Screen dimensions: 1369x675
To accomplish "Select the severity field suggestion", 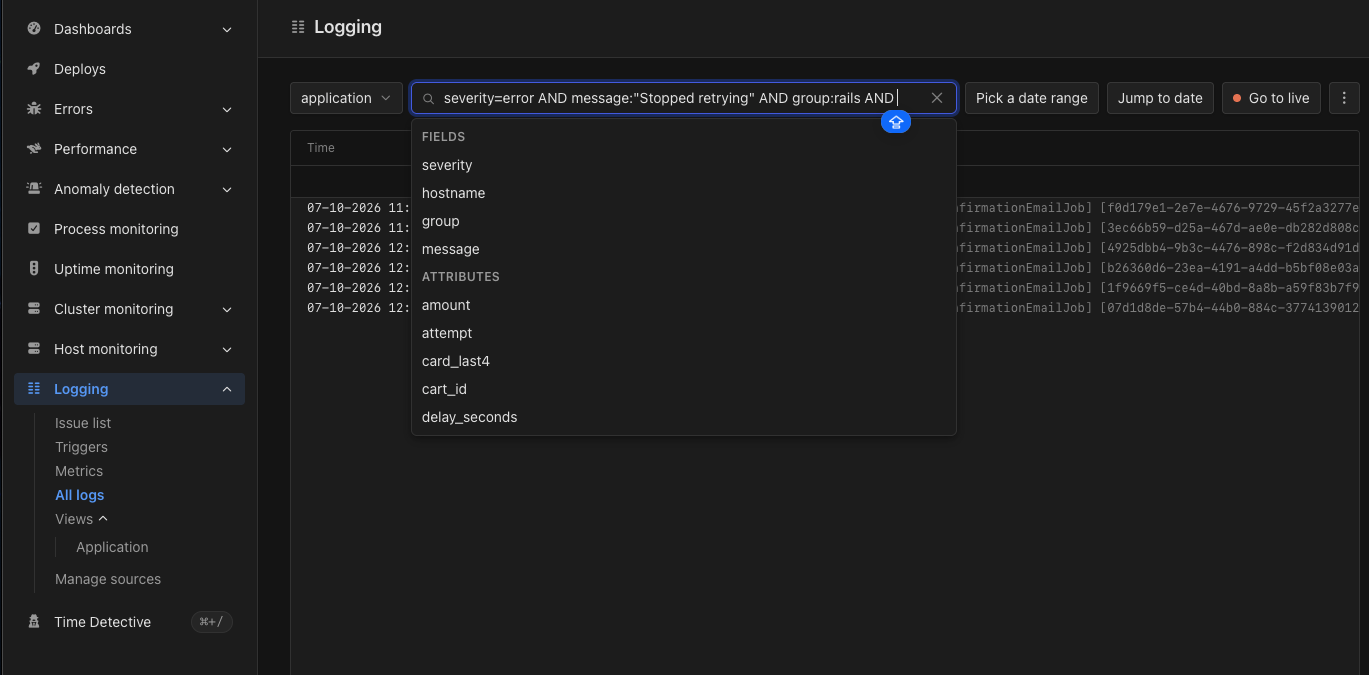I will [684, 165].
